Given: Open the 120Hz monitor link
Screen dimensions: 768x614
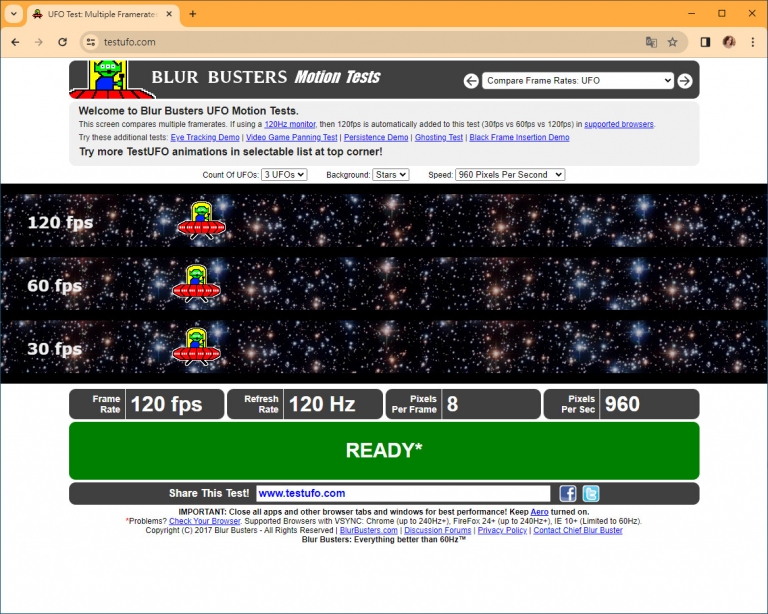Looking at the screenshot, I should pyautogui.click(x=290, y=124).
